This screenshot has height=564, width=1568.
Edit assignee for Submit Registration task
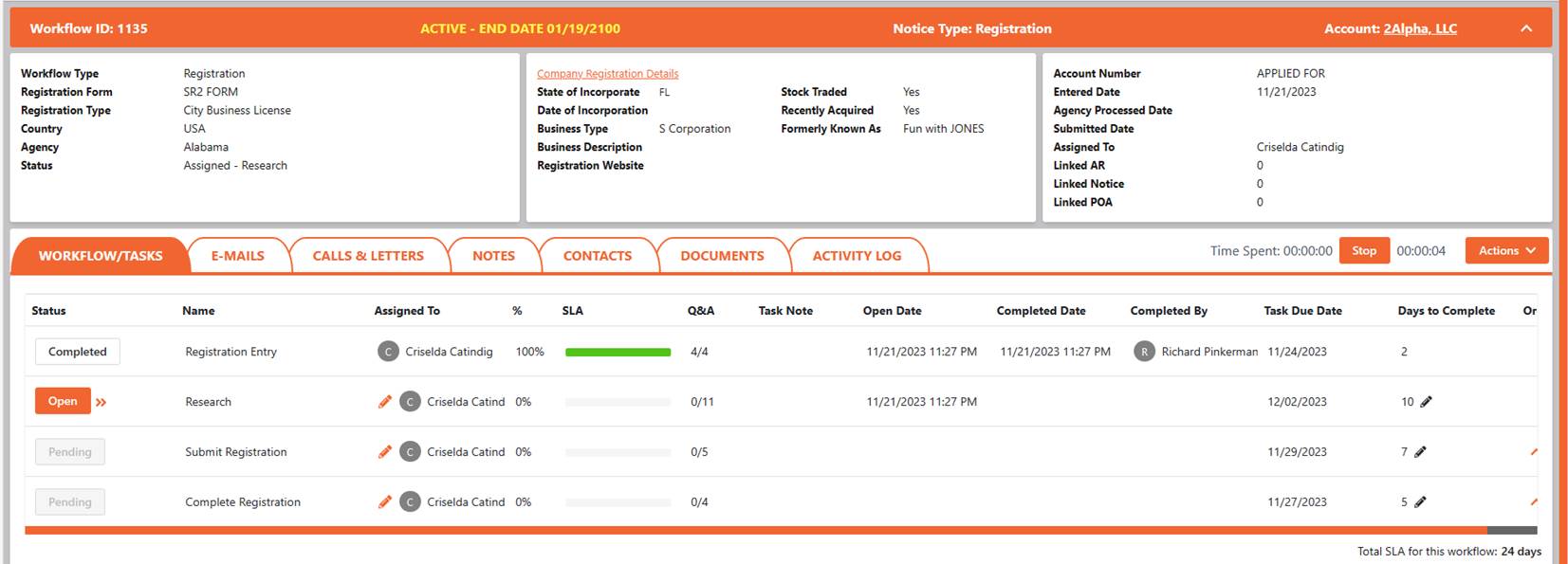pos(384,452)
